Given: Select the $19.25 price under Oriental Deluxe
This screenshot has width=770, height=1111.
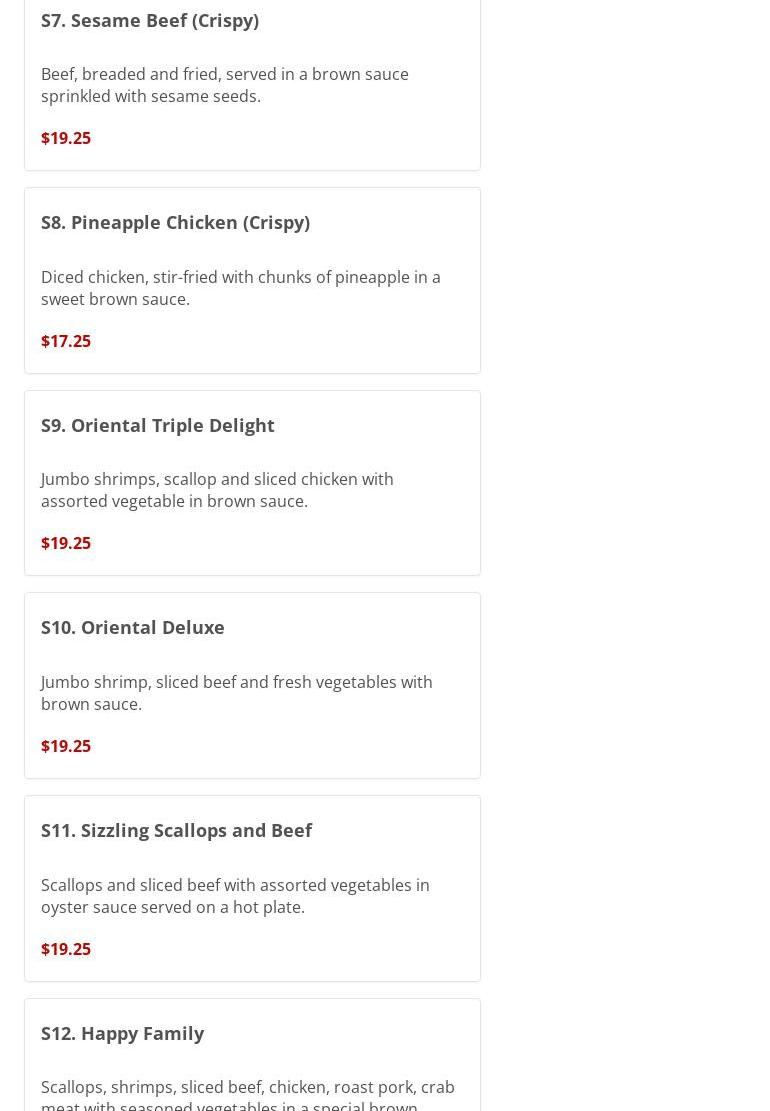Looking at the screenshot, I should 66,746.
